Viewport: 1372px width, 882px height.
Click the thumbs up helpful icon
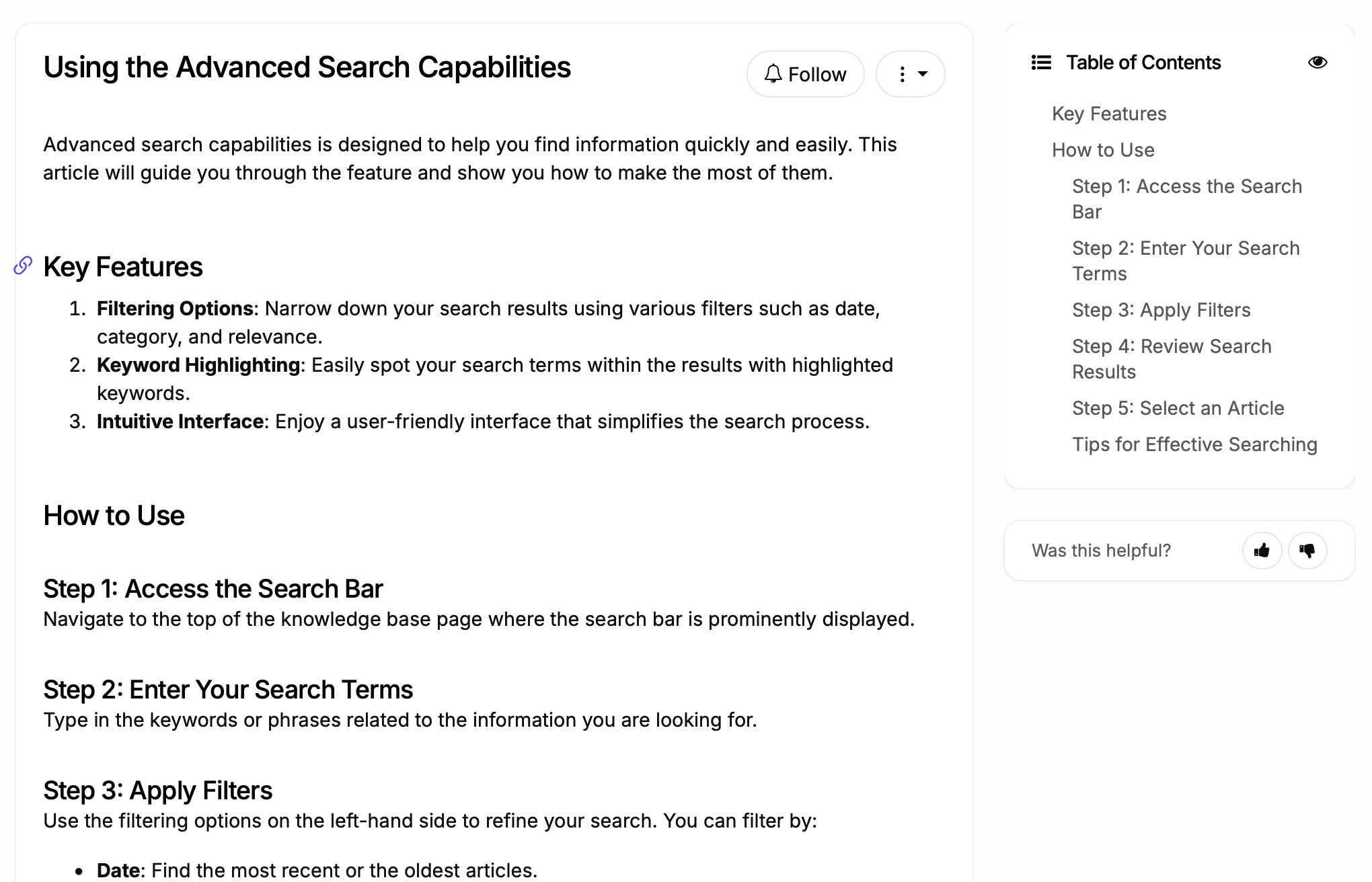pyautogui.click(x=1262, y=551)
